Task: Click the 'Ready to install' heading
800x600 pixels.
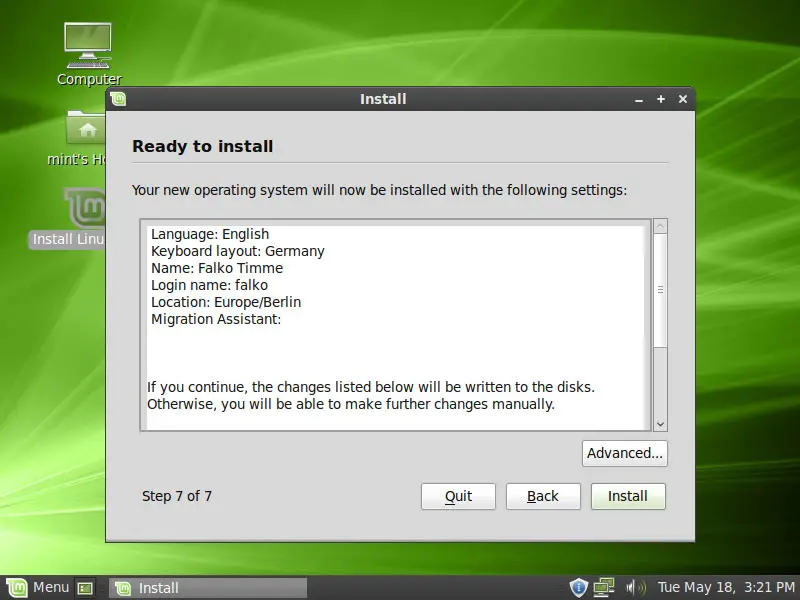Action: pyautogui.click(x=203, y=146)
